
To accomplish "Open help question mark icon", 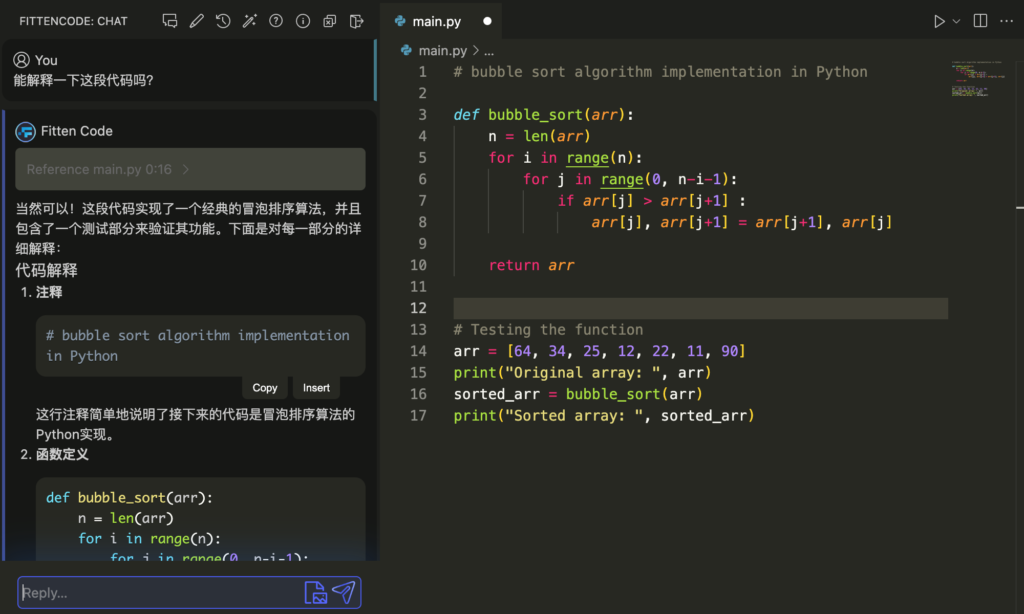I will click(x=276, y=21).
